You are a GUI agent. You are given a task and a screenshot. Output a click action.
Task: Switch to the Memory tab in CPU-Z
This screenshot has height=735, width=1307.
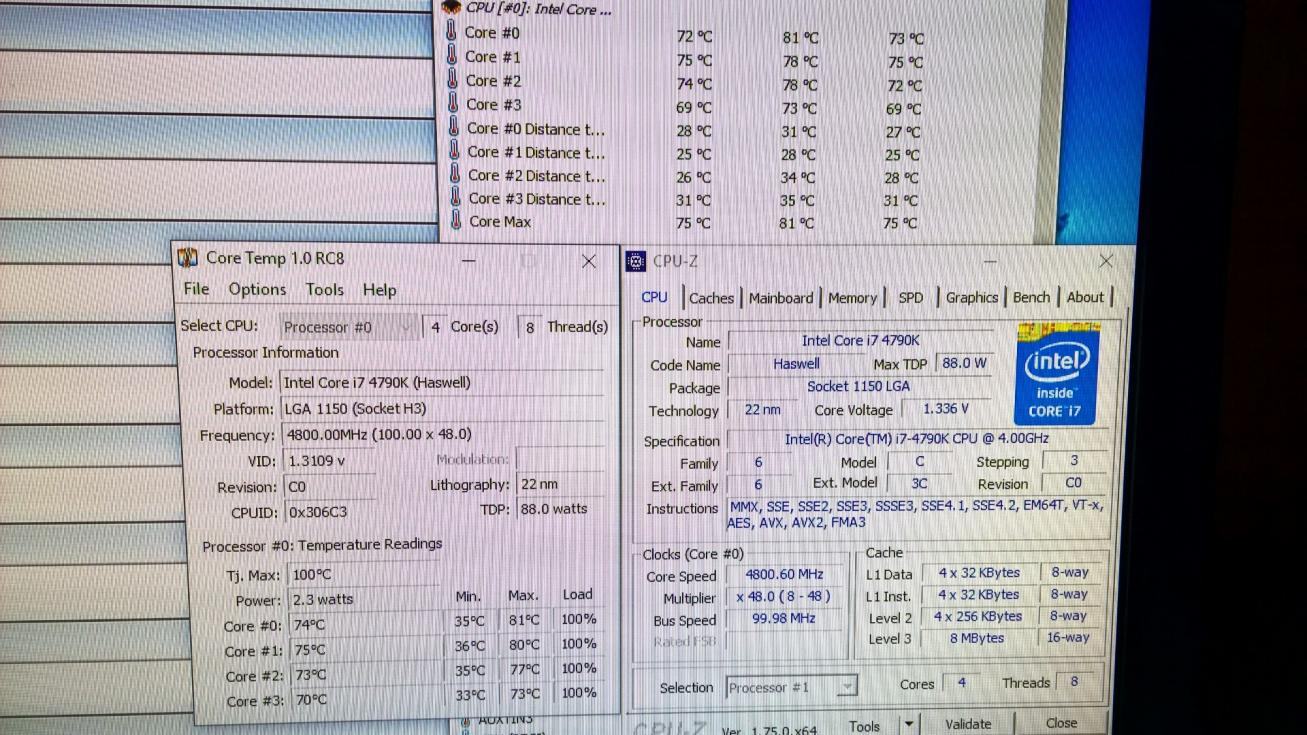pos(852,298)
